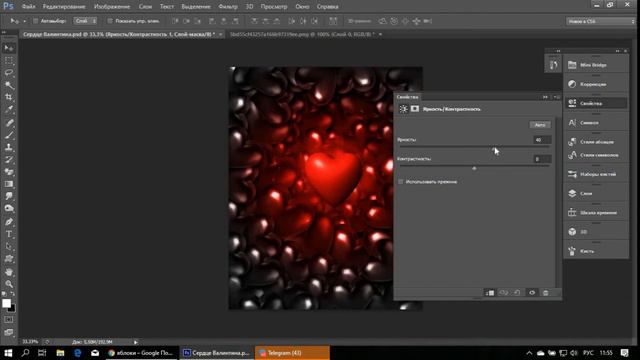Image resolution: width=640 pixels, height=360 pixels.
Task: Collapse the Properties panel with double arrows
Action: coord(545,97)
